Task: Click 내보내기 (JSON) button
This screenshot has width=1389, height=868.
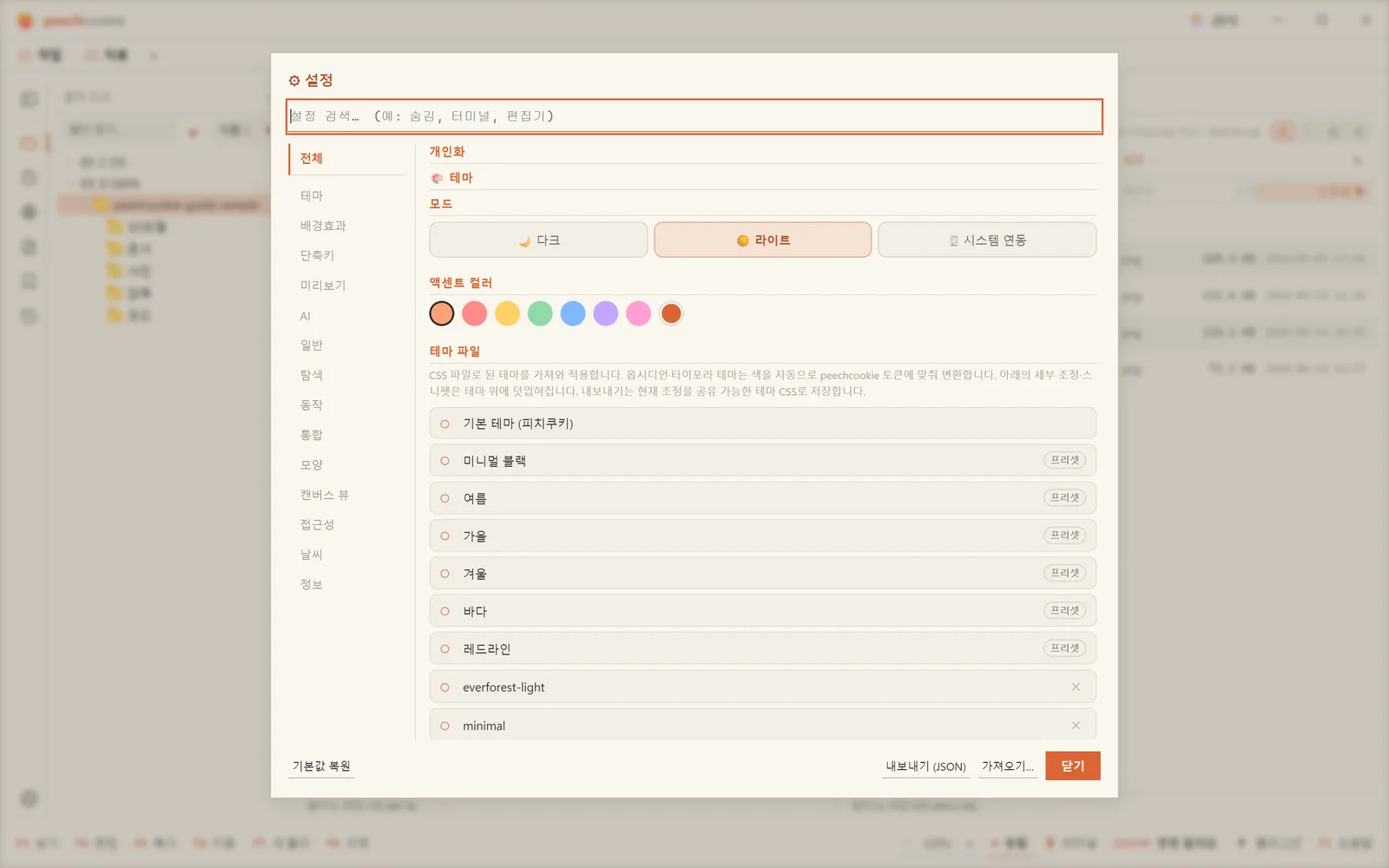Action: coord(925,766)
